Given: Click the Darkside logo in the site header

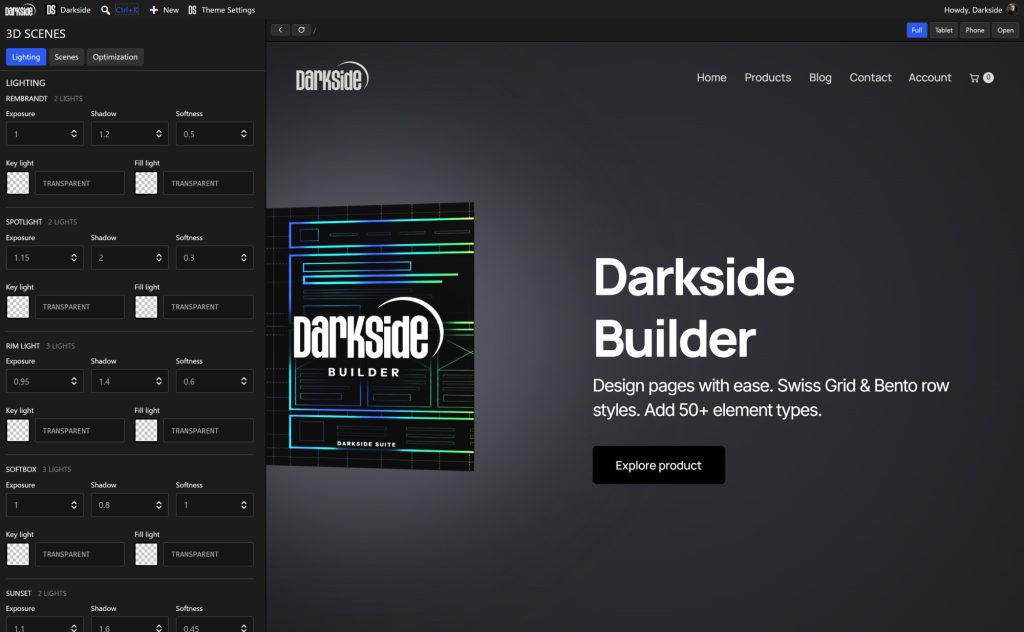Looking at the screenshot, I should (332, 77).
